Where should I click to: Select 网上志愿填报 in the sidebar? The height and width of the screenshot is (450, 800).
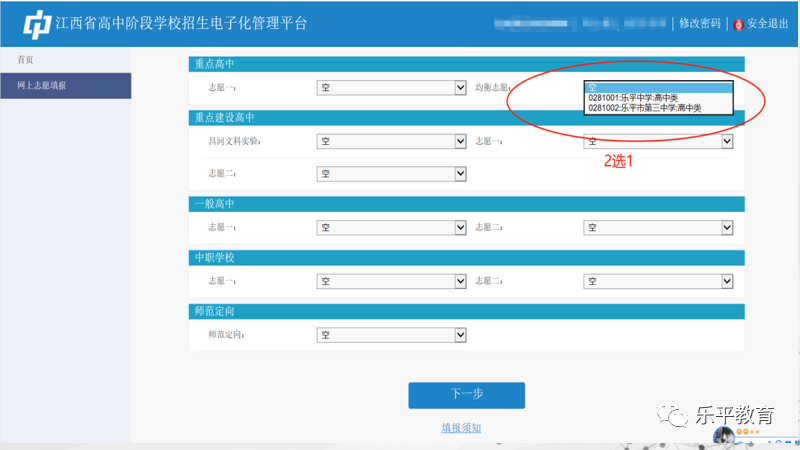(42, 86)
